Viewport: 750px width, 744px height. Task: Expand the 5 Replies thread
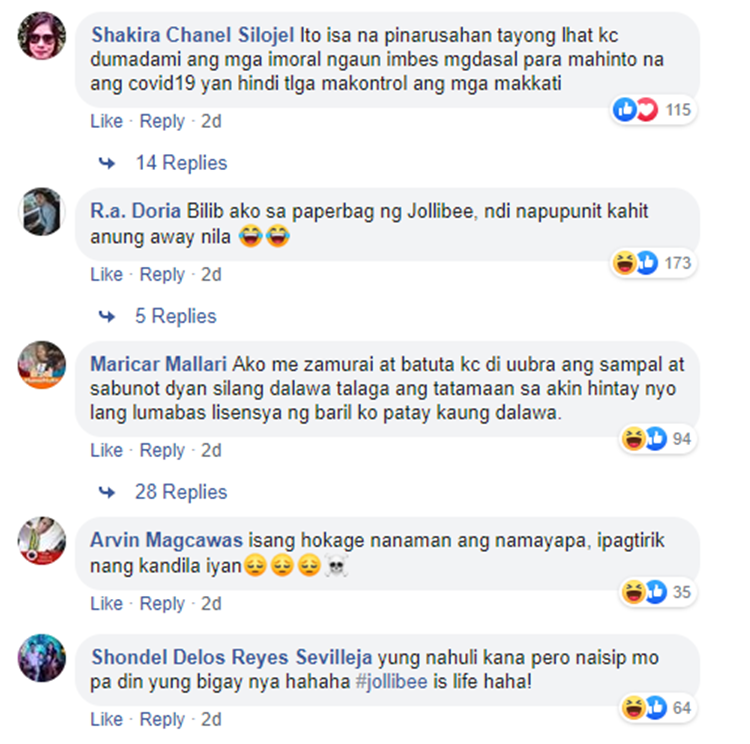click(x=176, y=316)
